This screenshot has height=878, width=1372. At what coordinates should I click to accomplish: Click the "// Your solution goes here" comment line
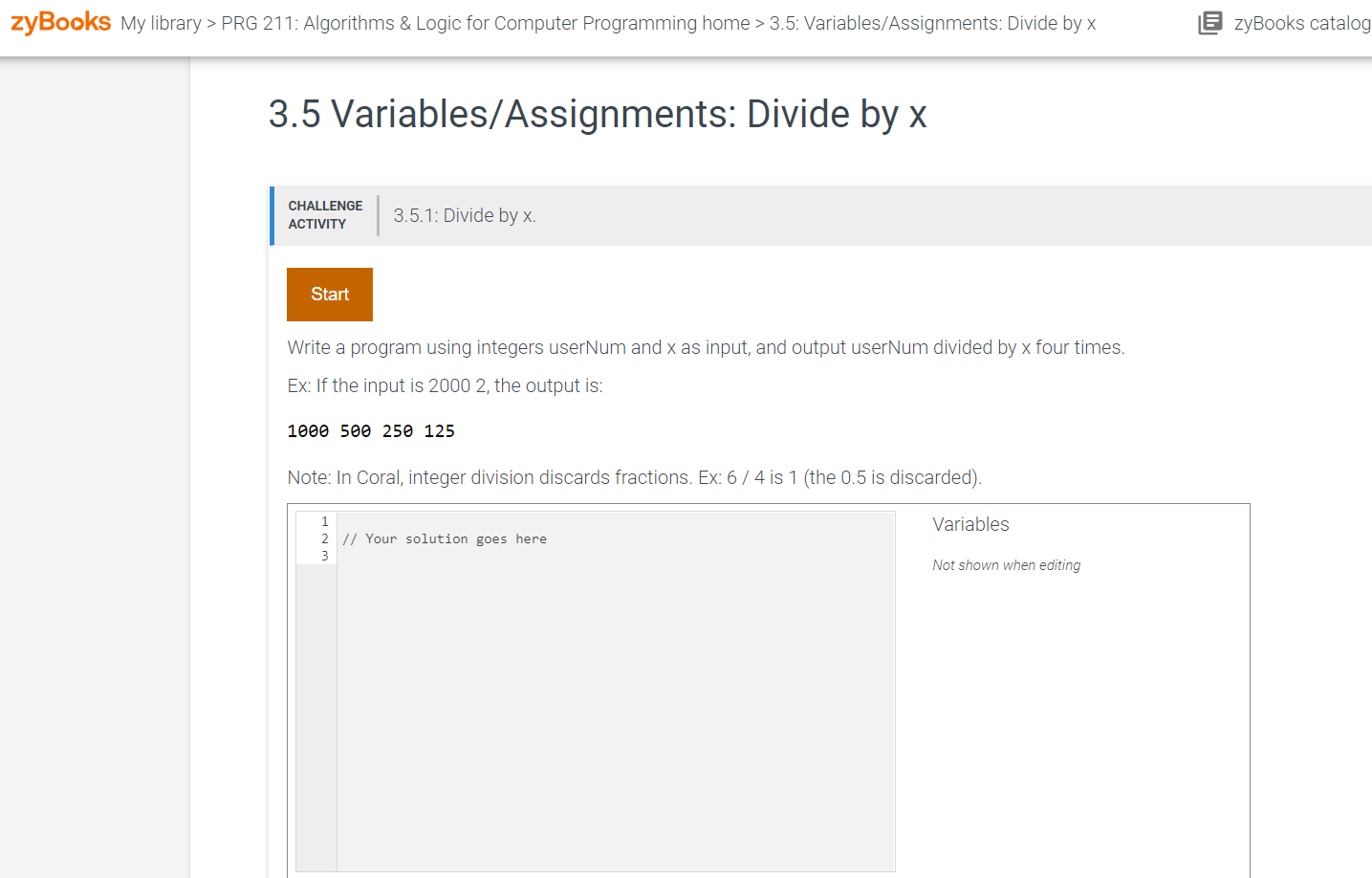444,538
